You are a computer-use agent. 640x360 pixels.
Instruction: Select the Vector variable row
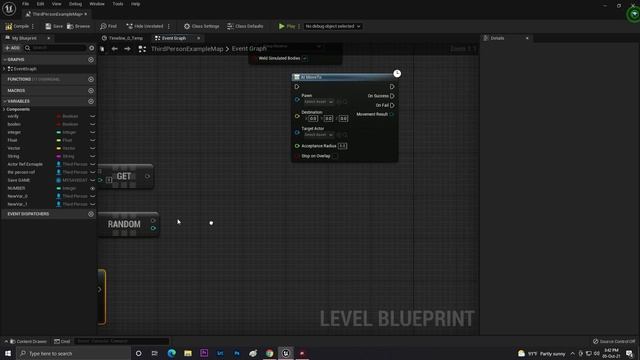49,148
